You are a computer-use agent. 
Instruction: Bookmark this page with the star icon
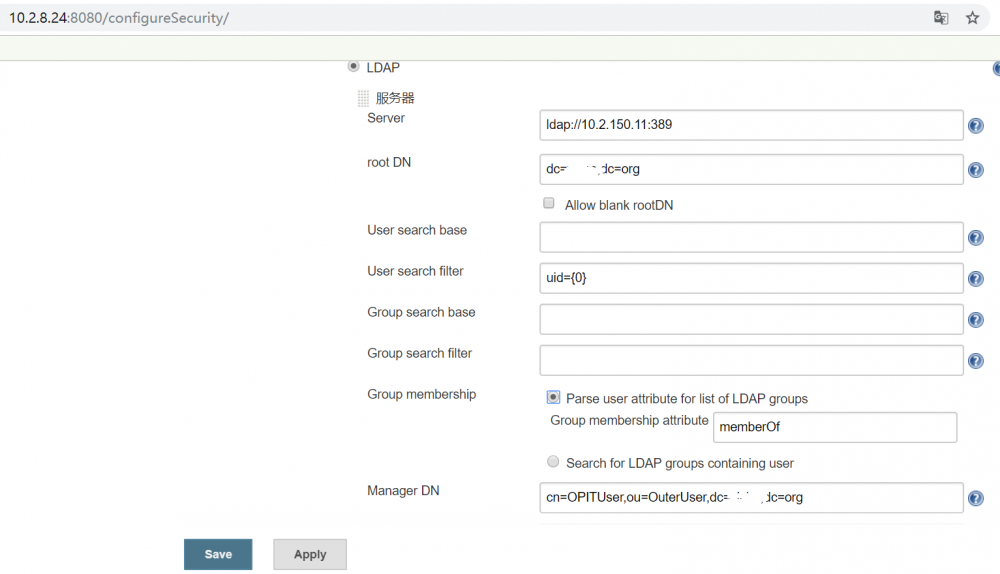972,18
